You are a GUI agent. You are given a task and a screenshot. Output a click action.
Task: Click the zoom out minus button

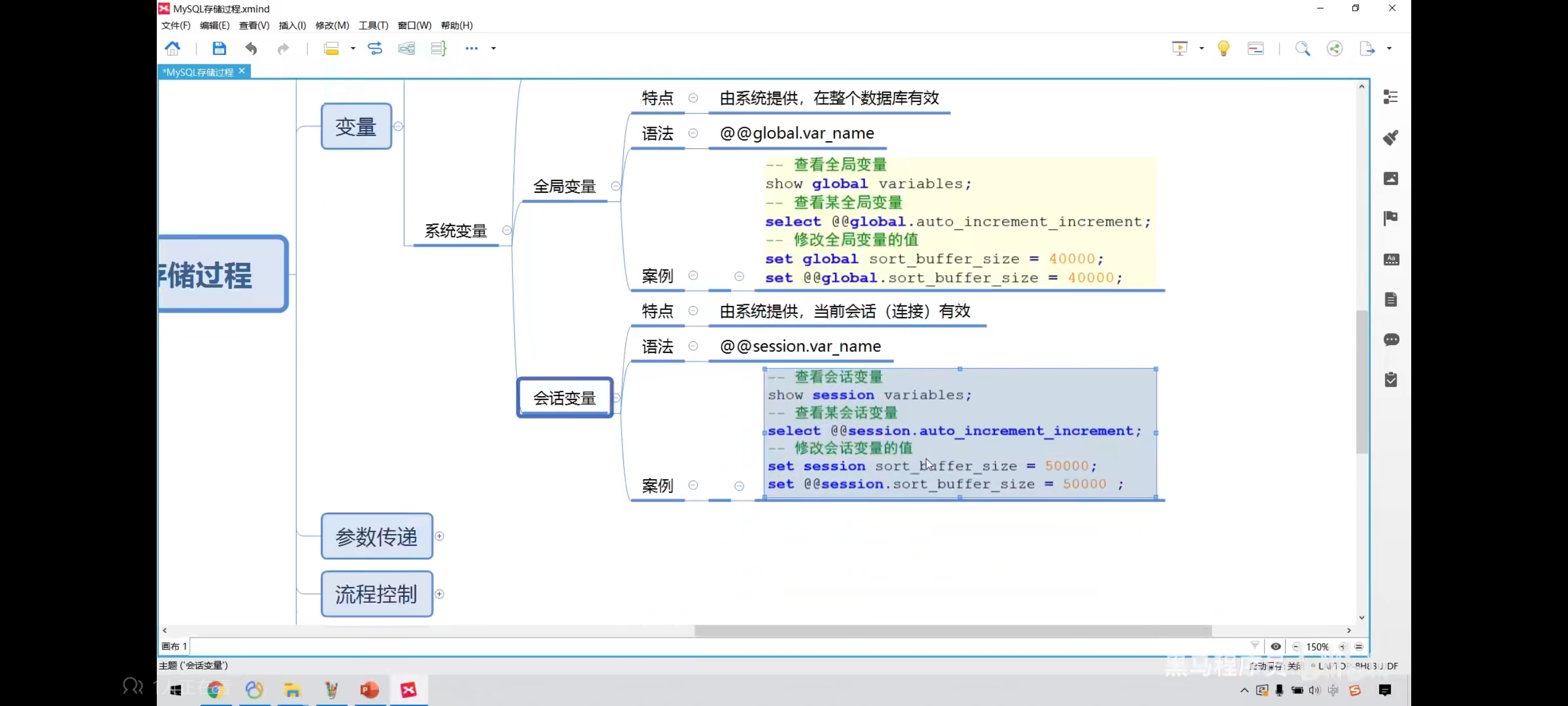tap(1296, 646)
